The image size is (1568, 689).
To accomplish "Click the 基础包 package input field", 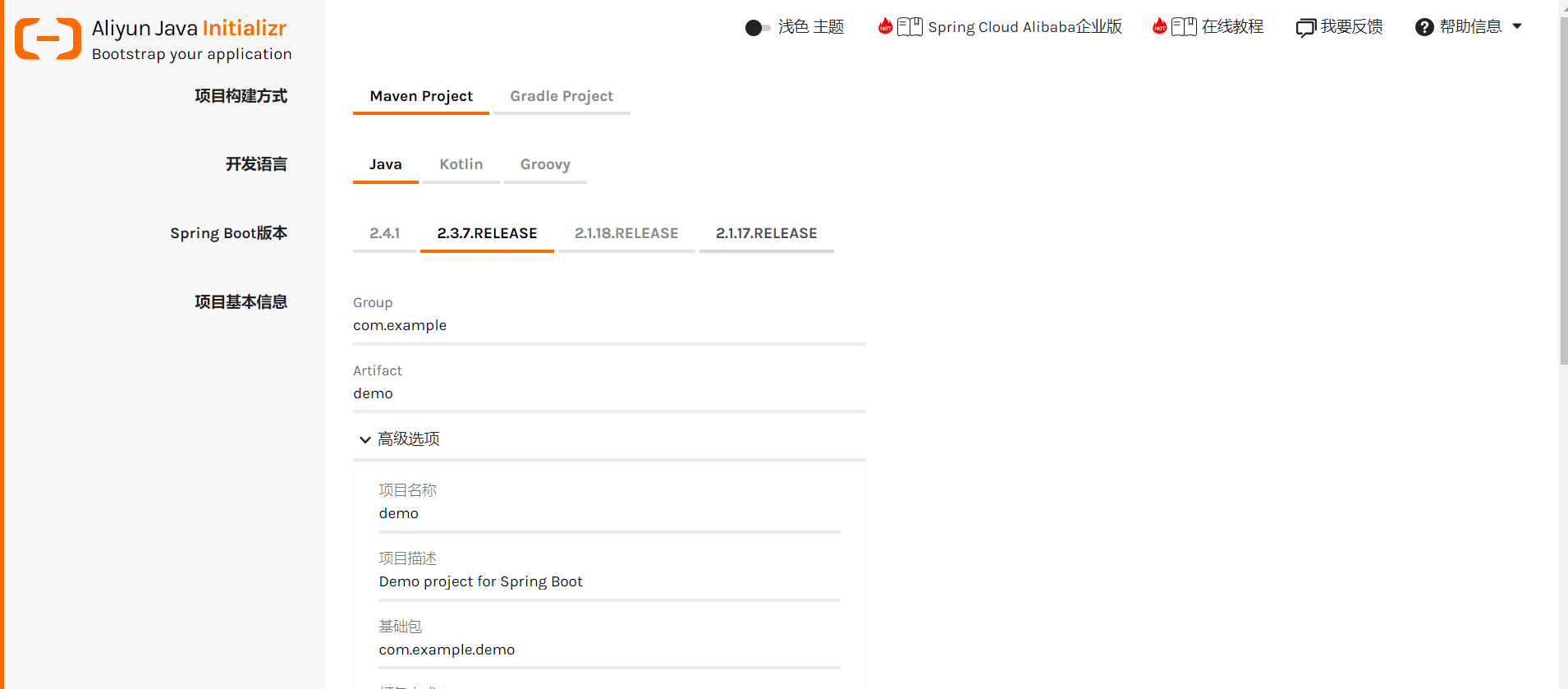I will click(609, 650).
